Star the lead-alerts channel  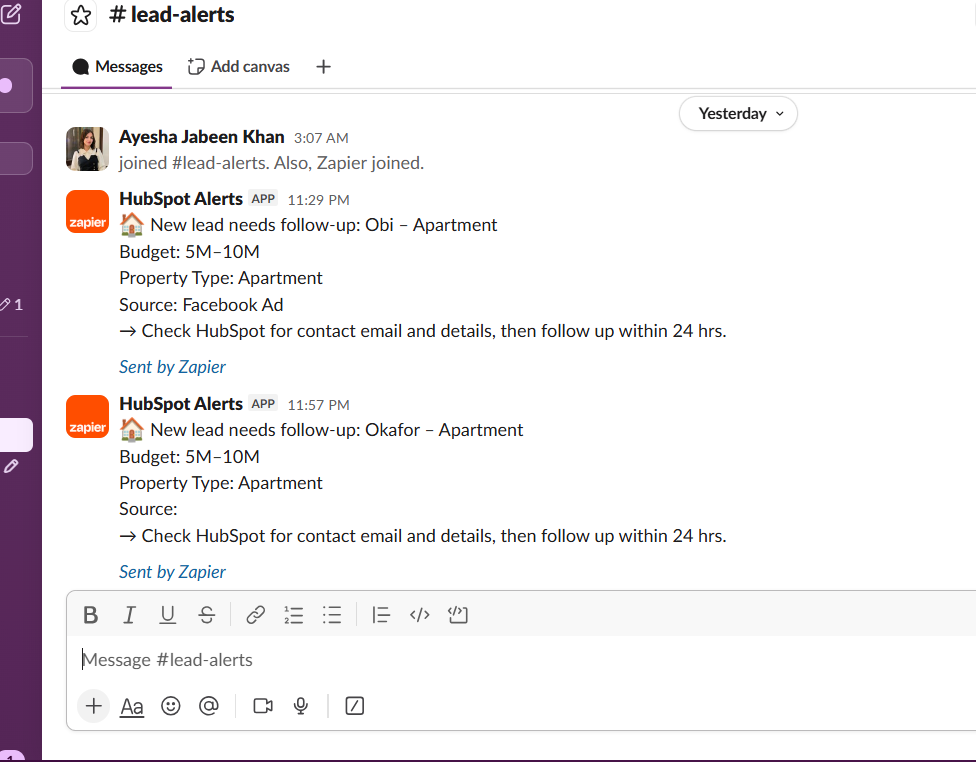tap(81, 15)
